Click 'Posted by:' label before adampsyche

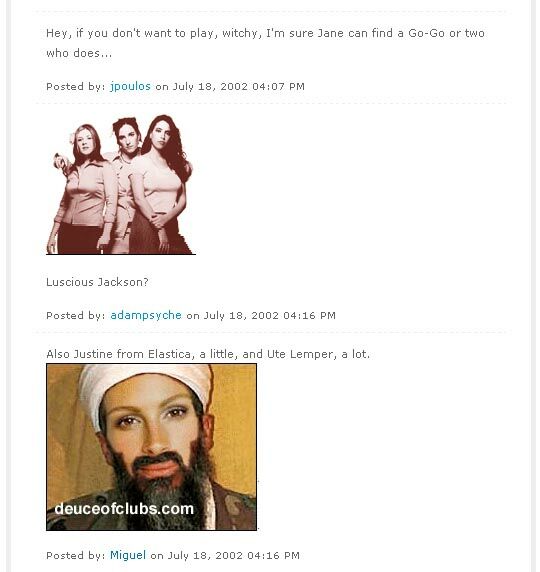[x=76, y=315]
